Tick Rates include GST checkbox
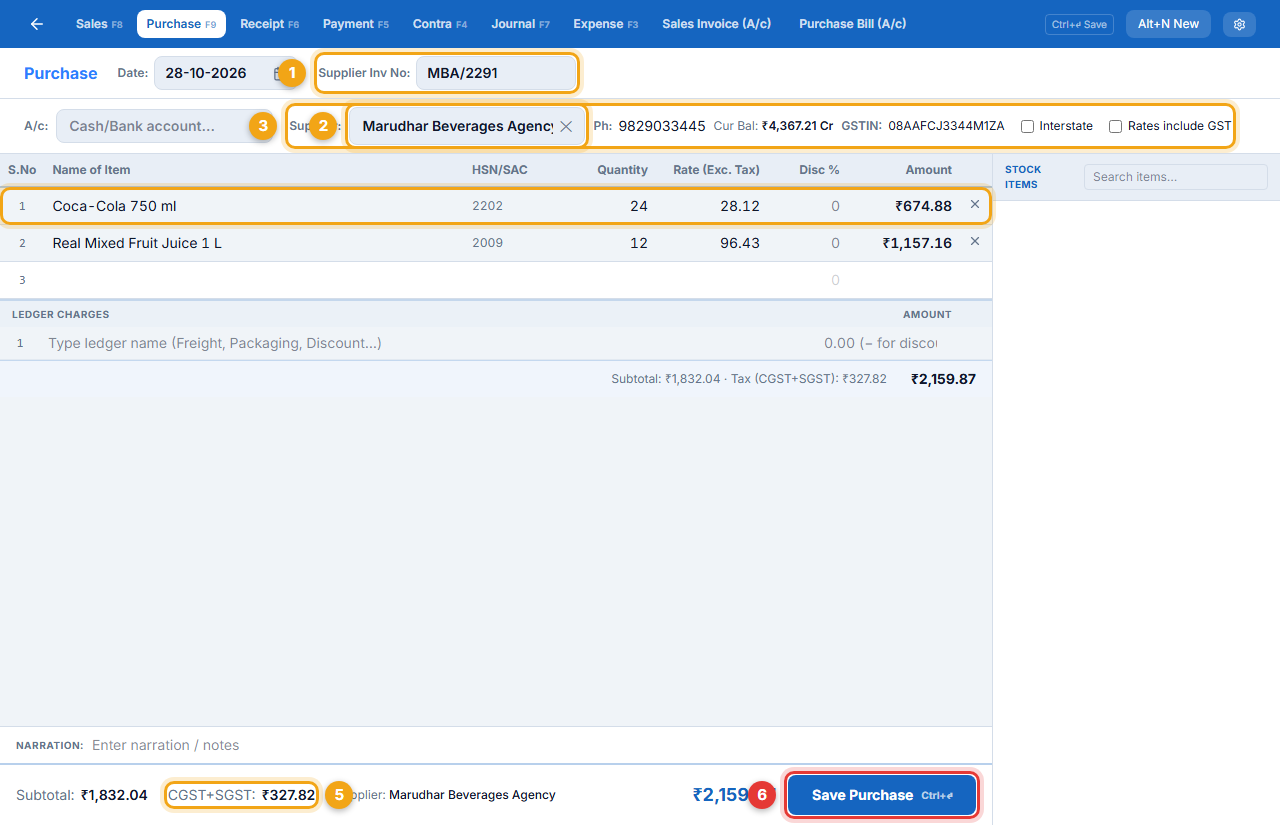The width and height of the screenshot is (1280, 825). [1115, 126]
